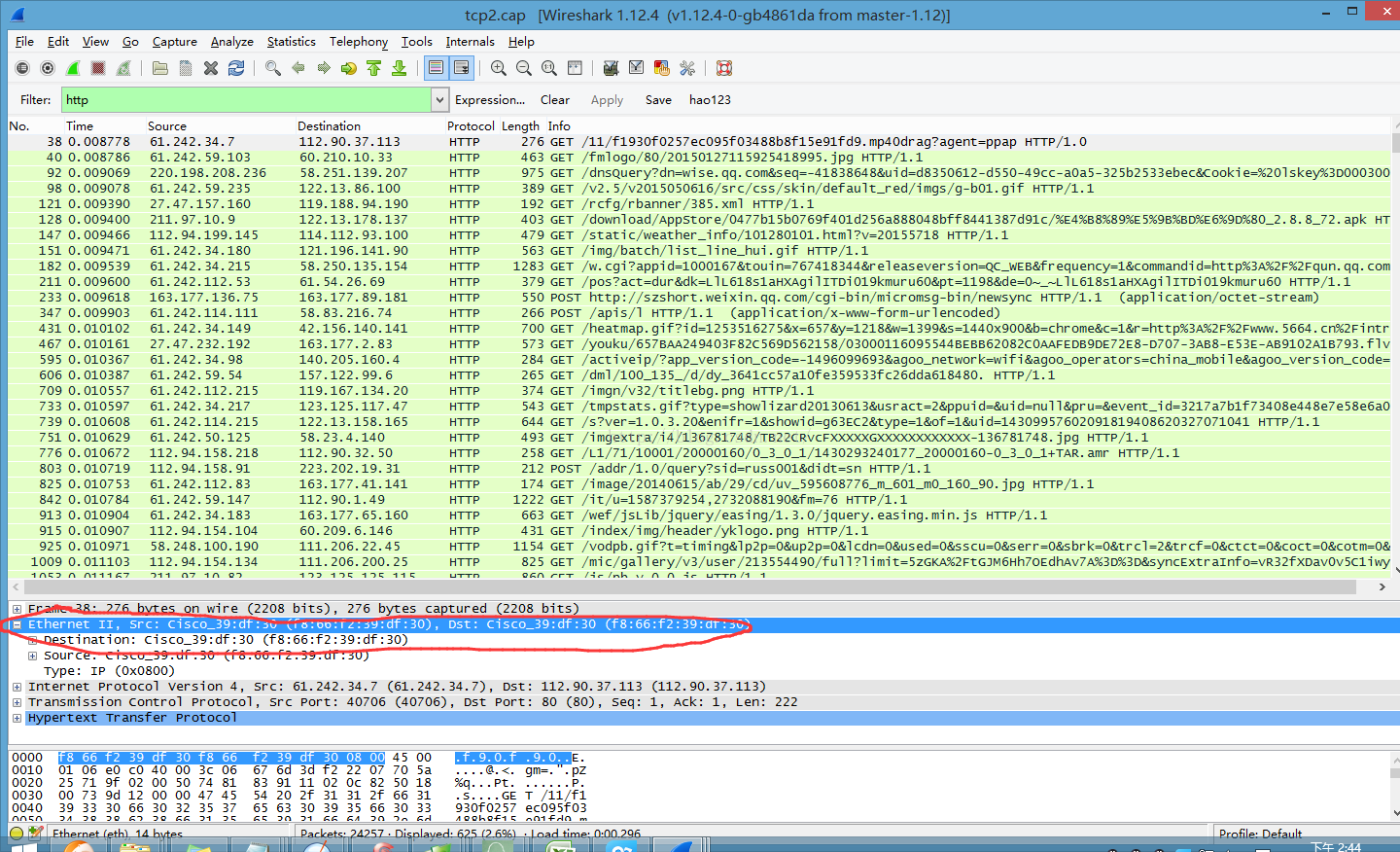
Task: Open the Telephony menu
Action: pos(358,42)
